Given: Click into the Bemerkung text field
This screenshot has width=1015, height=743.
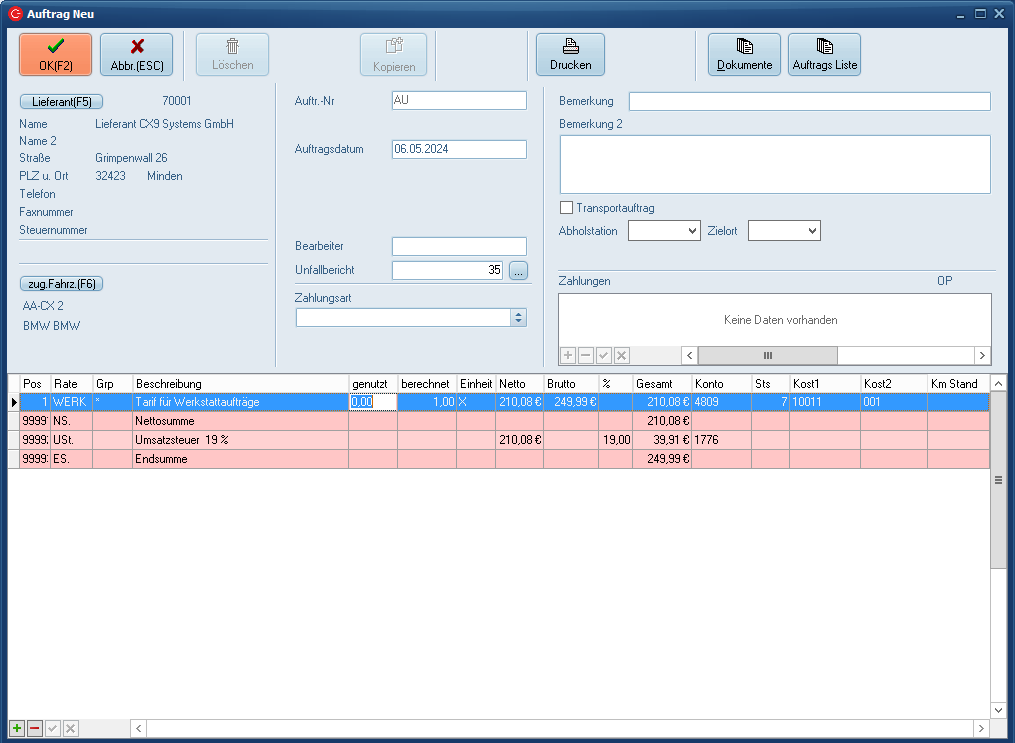Looking at the screenshot, I should 809,101.
